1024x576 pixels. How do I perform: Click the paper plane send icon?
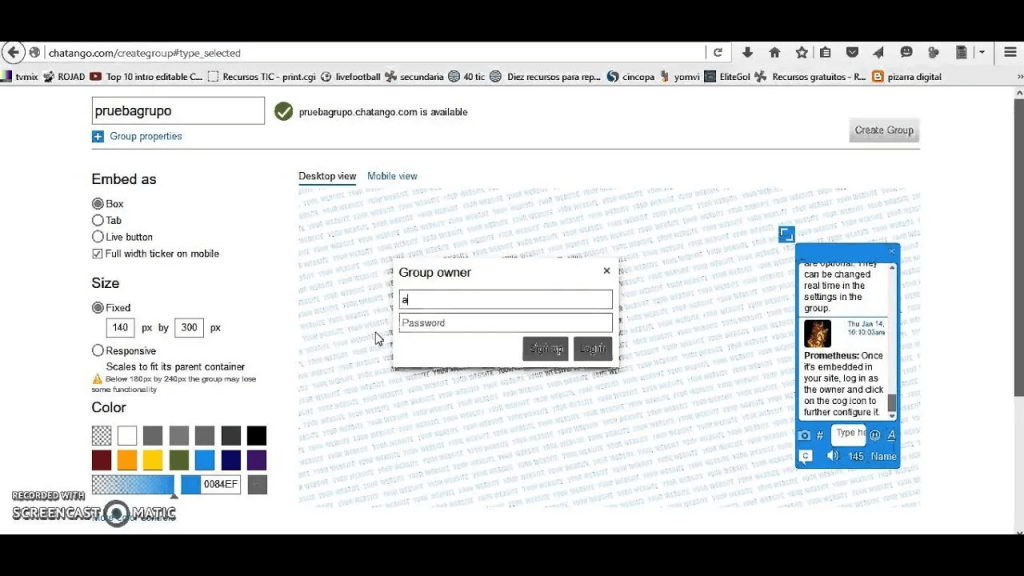click(878, 53)
